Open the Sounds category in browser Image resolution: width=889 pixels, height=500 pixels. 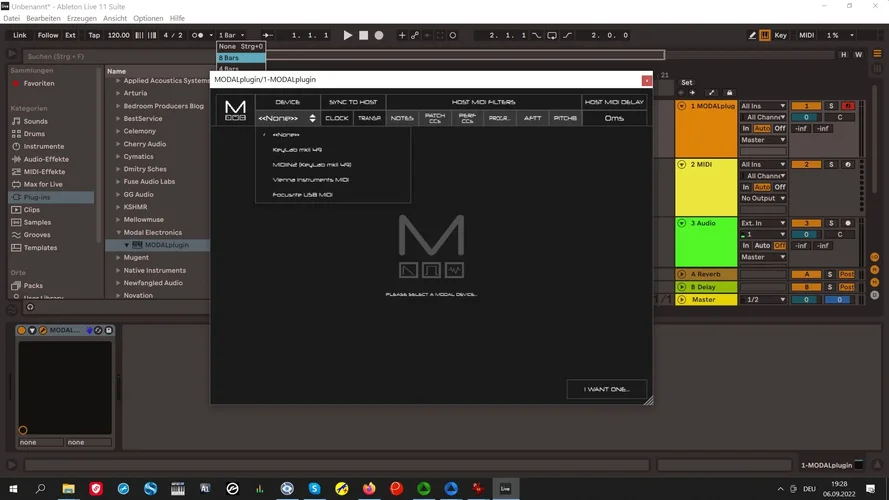click(36, 121)
